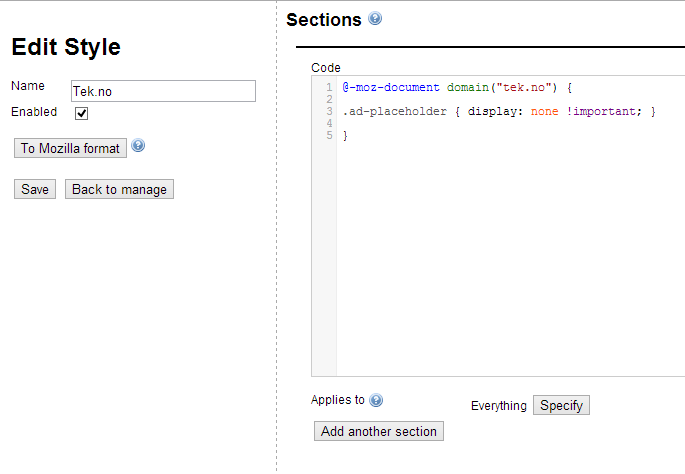Click the Specify button
Image resolution: width=685 pixels, height=474 pixels.
(x=561, y=405)
